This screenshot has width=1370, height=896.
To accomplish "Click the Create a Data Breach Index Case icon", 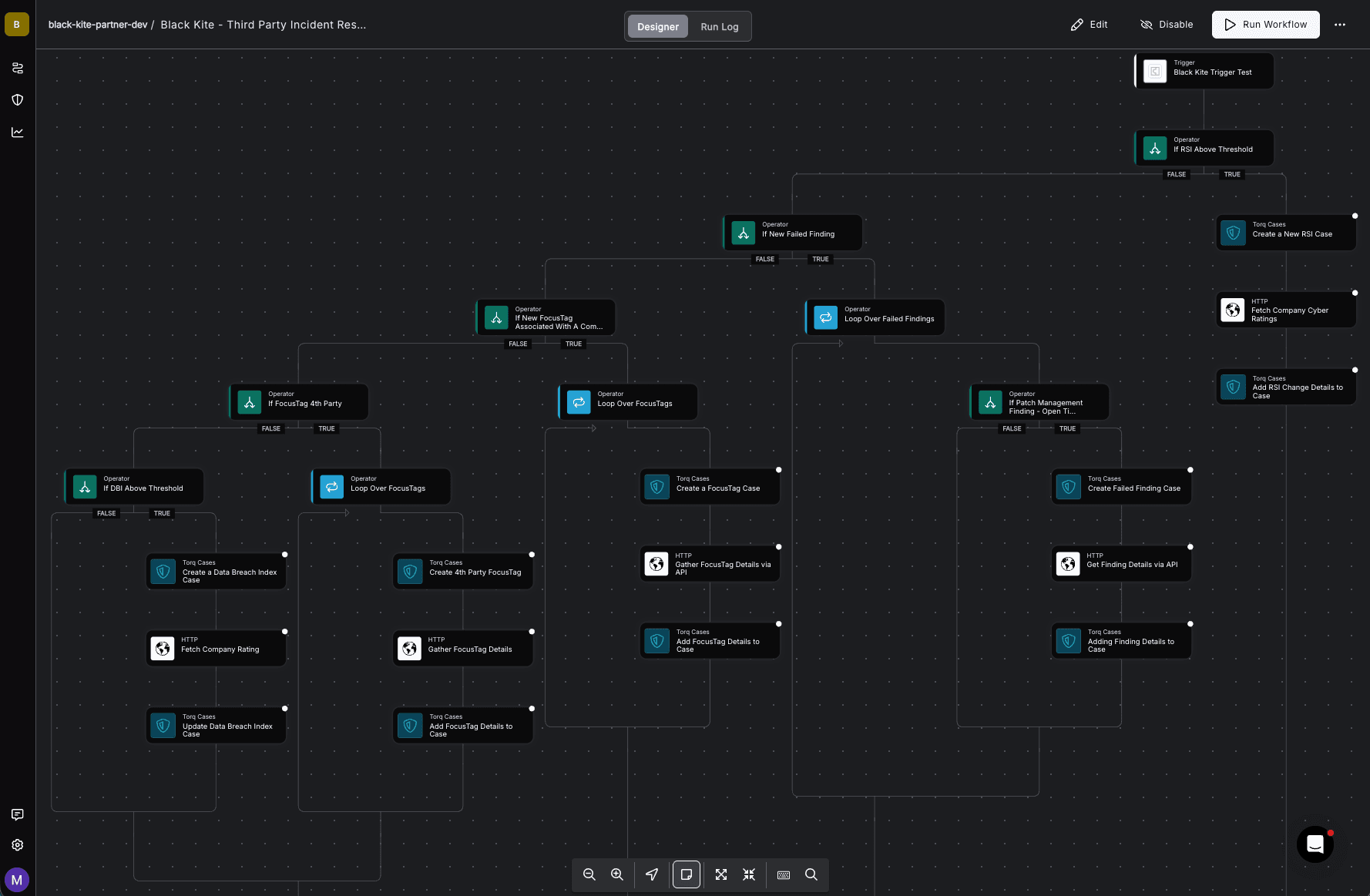I will click(163, 572).
